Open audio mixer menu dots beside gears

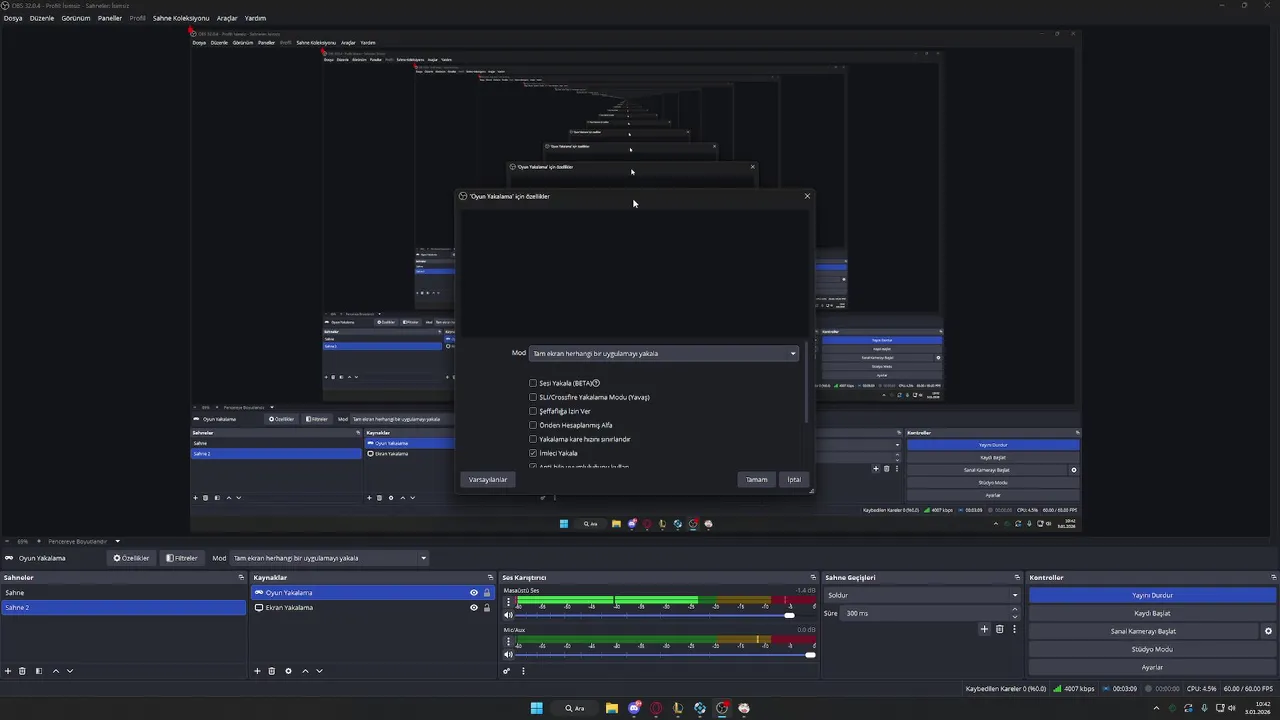tap(523, 671)
